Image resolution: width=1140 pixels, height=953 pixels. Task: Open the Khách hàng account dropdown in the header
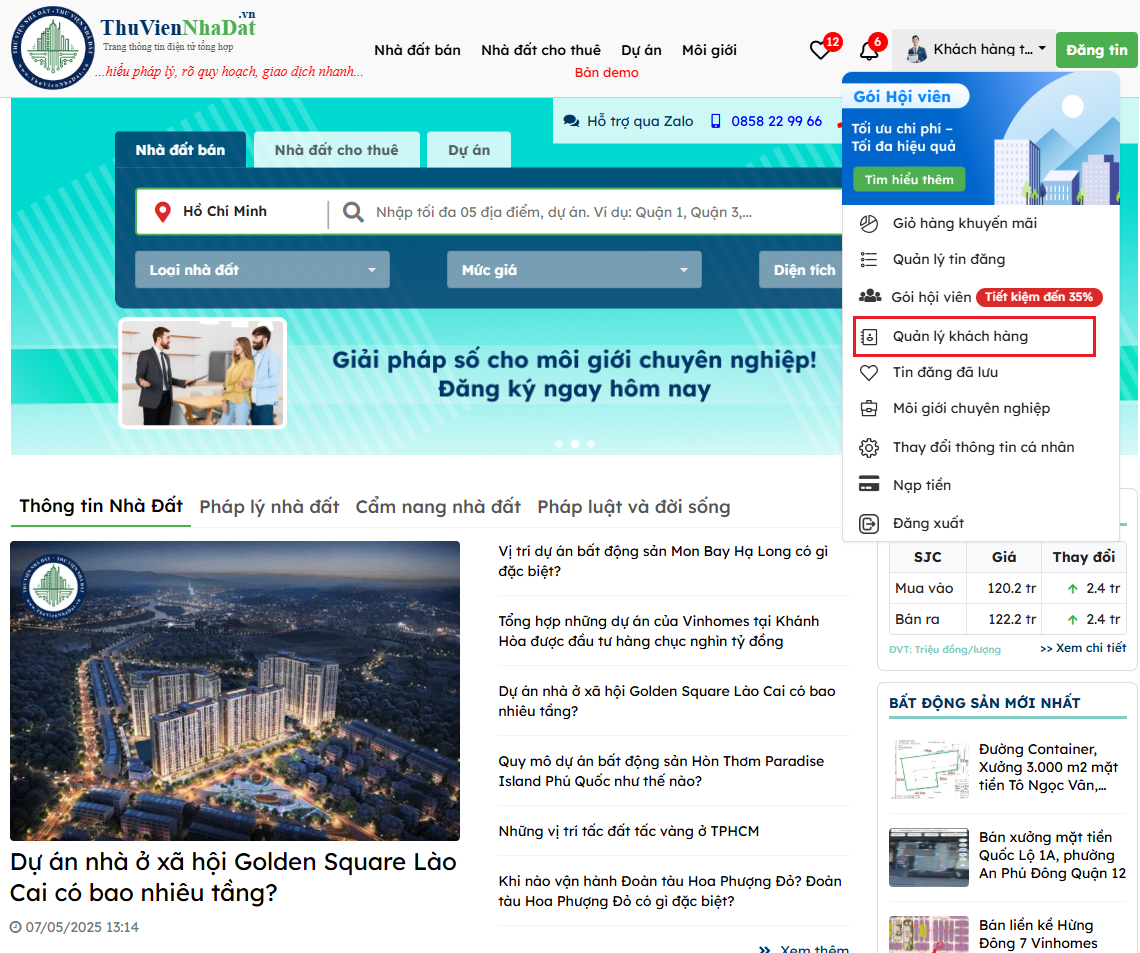click(x=975, y=49)
